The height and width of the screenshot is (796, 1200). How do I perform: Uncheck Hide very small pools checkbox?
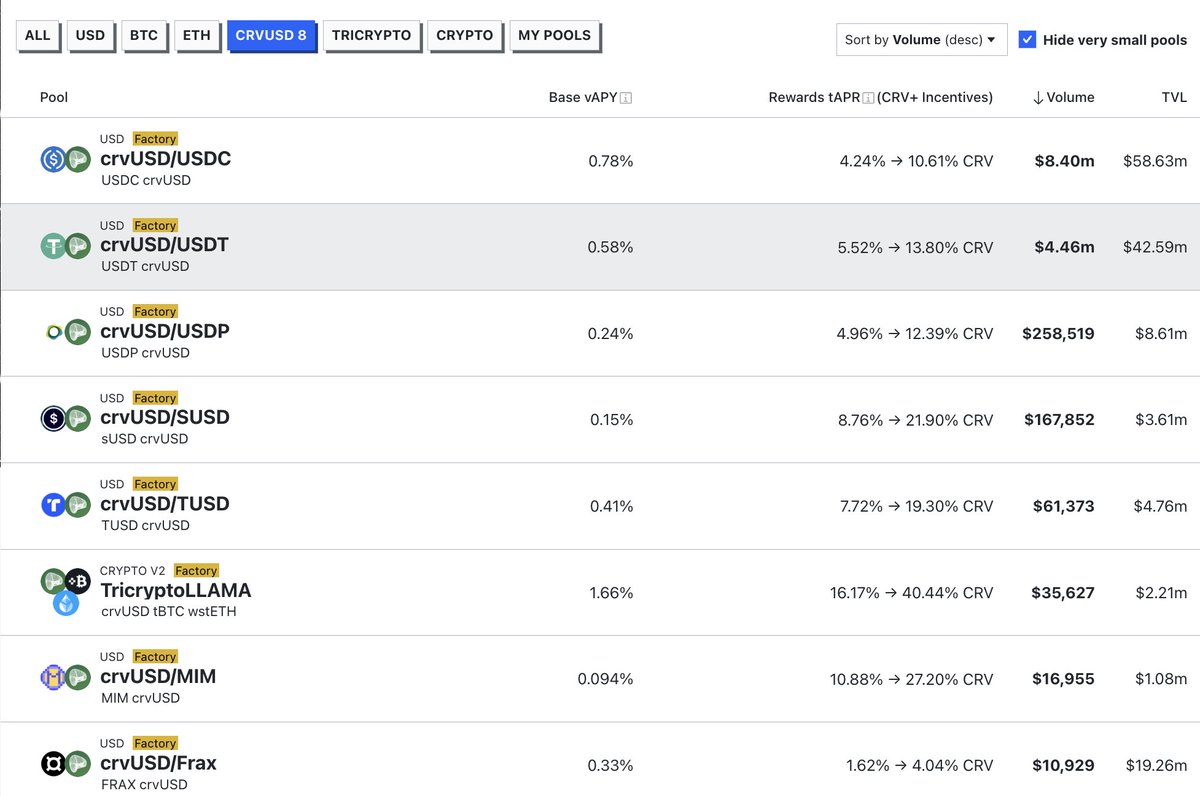[x=1027, y=40]
